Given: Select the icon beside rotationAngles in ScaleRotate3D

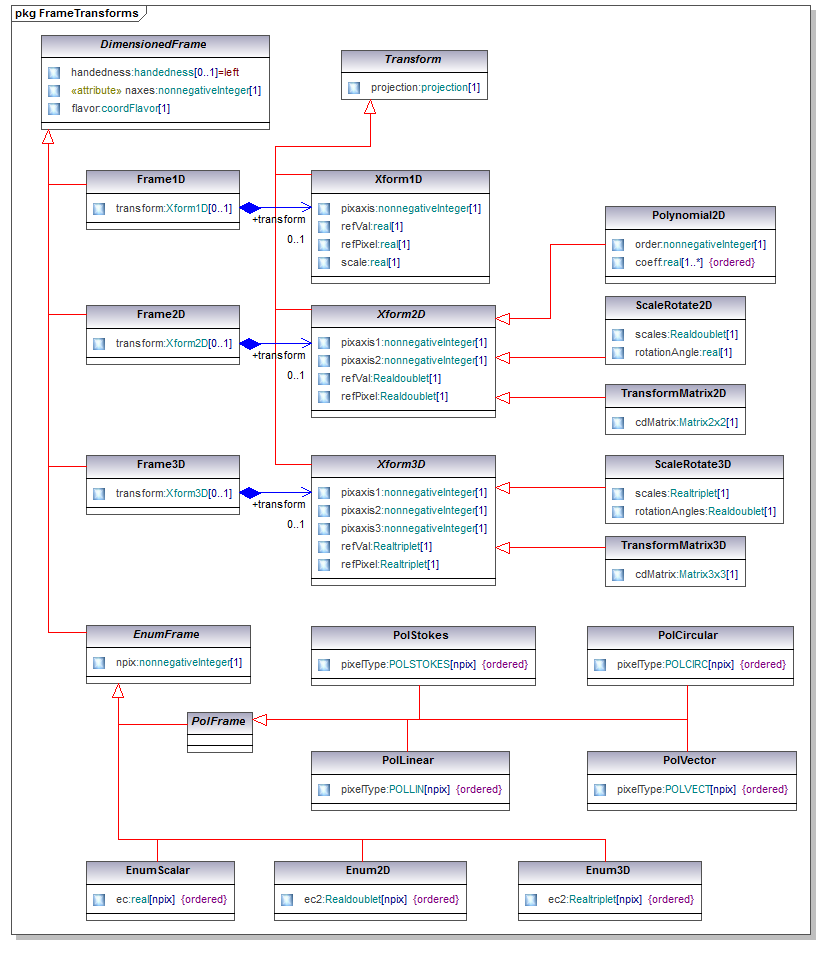Looking at the screenshot, I should tap(618, 512).
